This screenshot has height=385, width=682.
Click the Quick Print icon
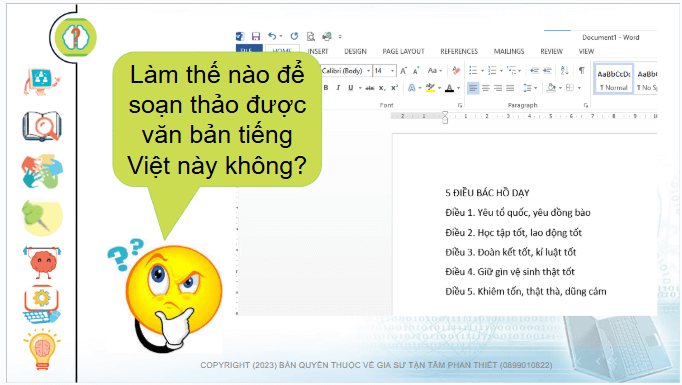pos(327,36)
